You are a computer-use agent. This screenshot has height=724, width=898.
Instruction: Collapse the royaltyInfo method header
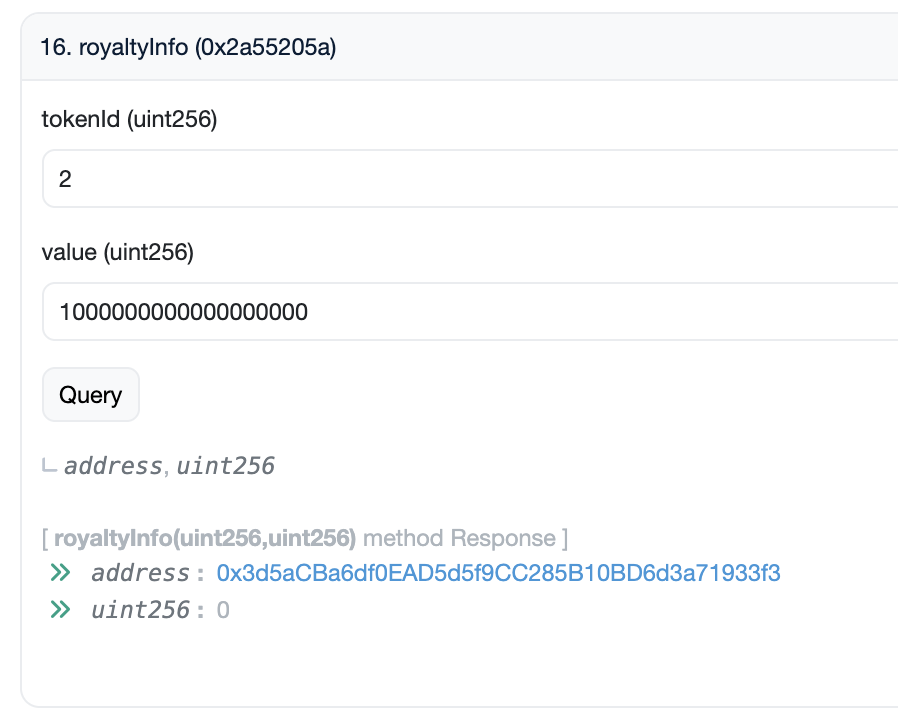tap(460, 48)
